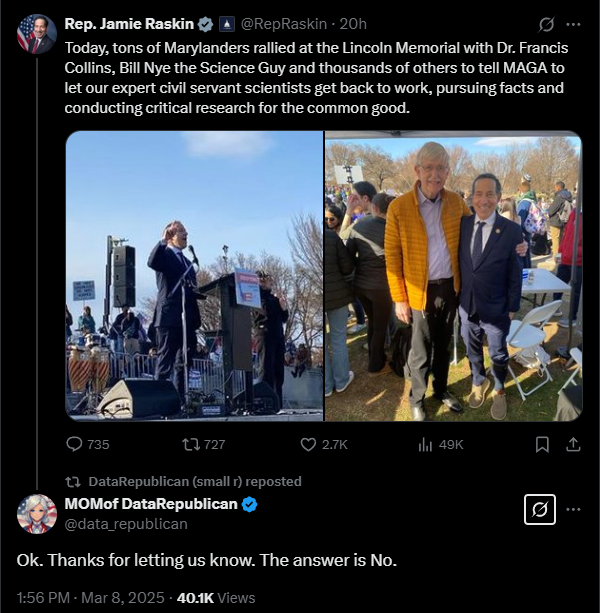Click the Grok icon on Raskin's tweet
The width and height of the screenshot is (600, 613).
coord(546,24)
